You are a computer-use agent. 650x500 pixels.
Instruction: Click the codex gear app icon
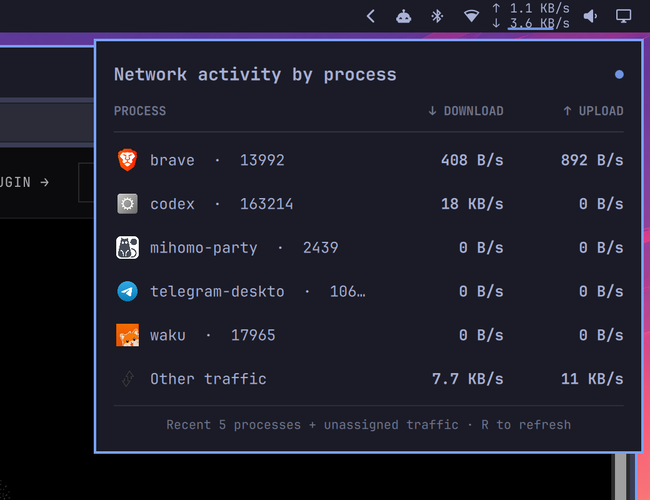(x=127, y=204)
